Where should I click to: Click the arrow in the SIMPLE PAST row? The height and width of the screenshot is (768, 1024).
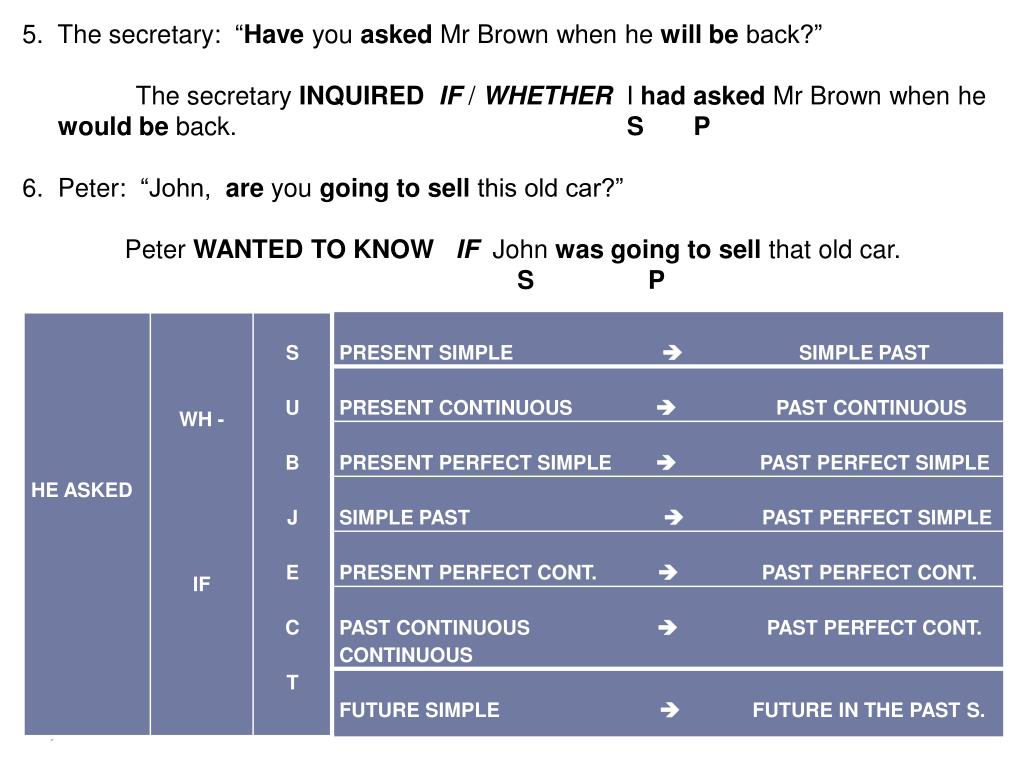[x=673, y=517]
